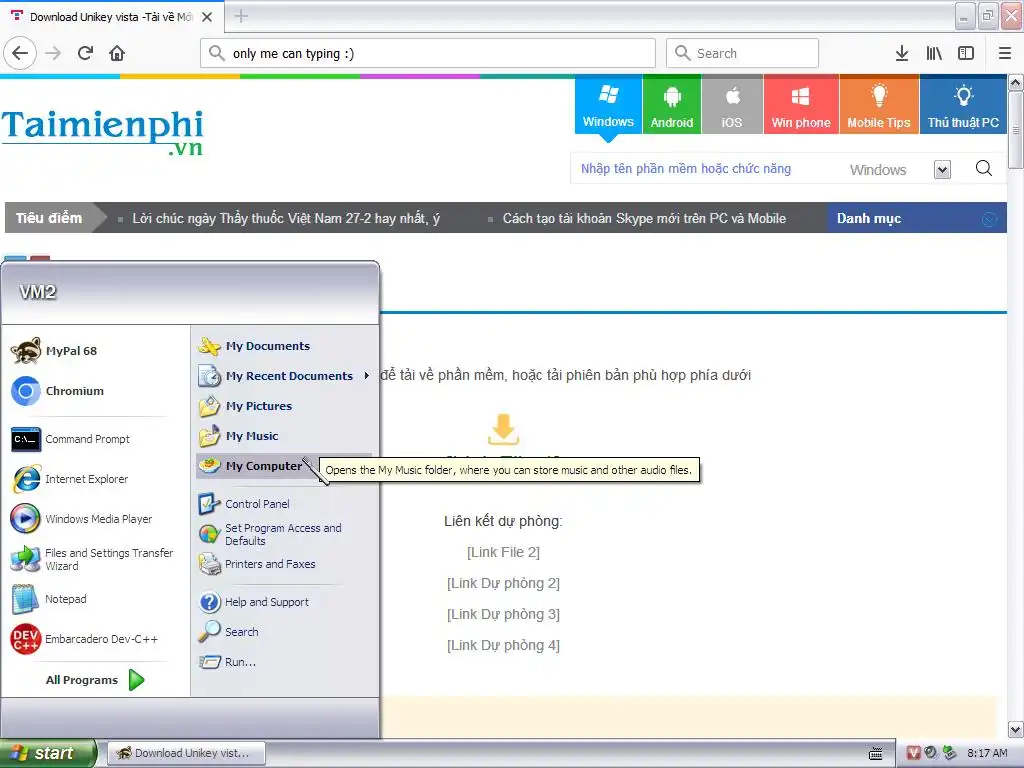Reload the page with the refresh icon
Image resolution: width=1024 pixels, height=768 pixels.
86,53
